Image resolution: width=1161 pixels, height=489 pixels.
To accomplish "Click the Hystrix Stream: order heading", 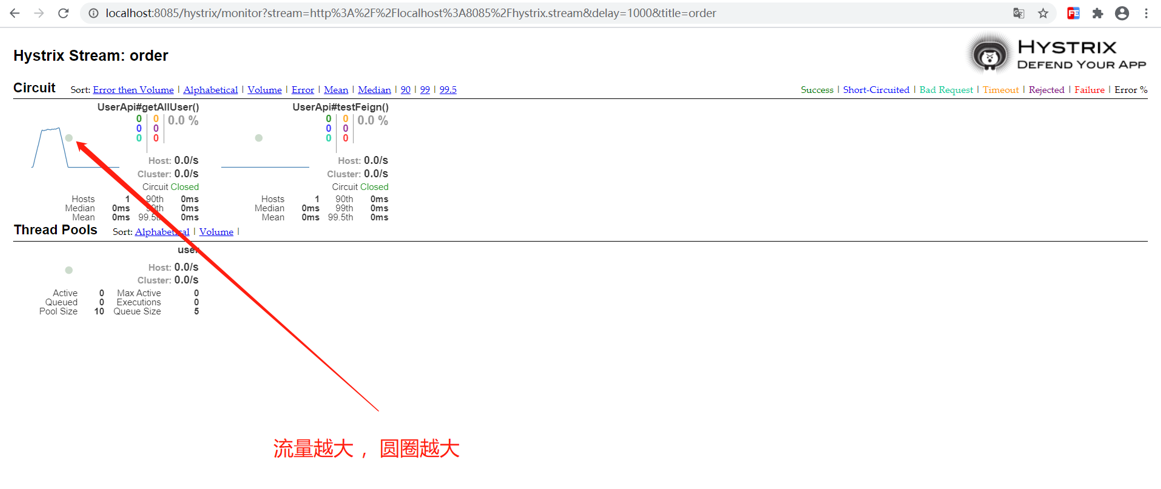I will tap(91, 56).
